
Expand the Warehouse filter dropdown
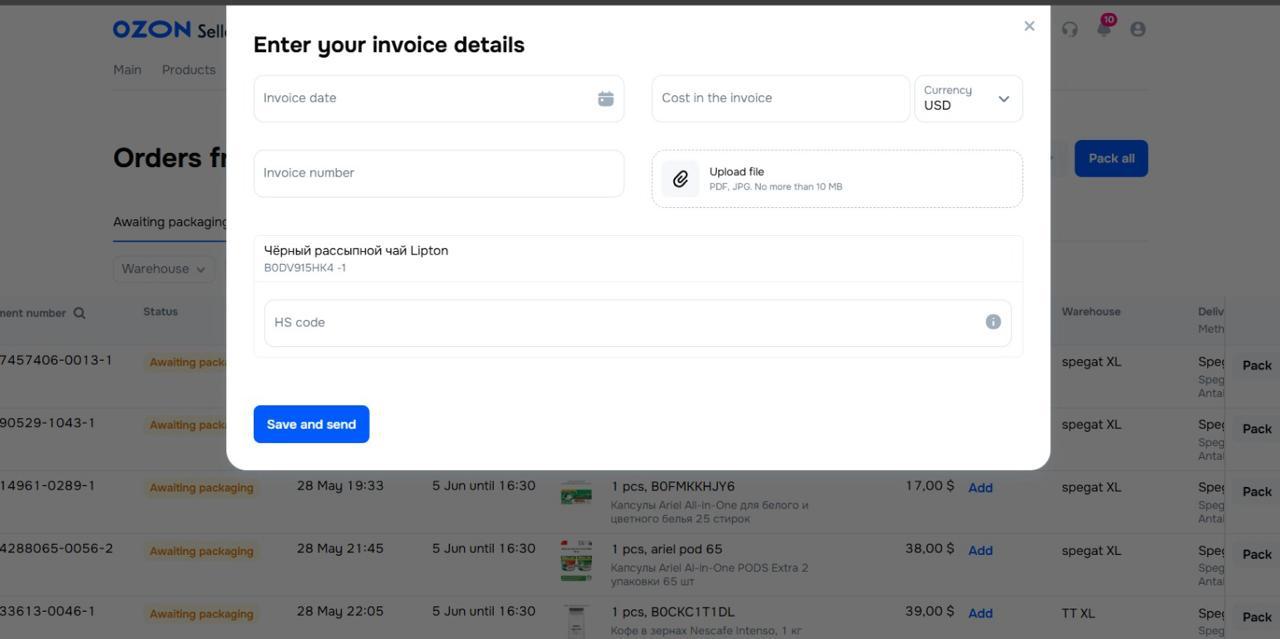[x=164, y=268]
